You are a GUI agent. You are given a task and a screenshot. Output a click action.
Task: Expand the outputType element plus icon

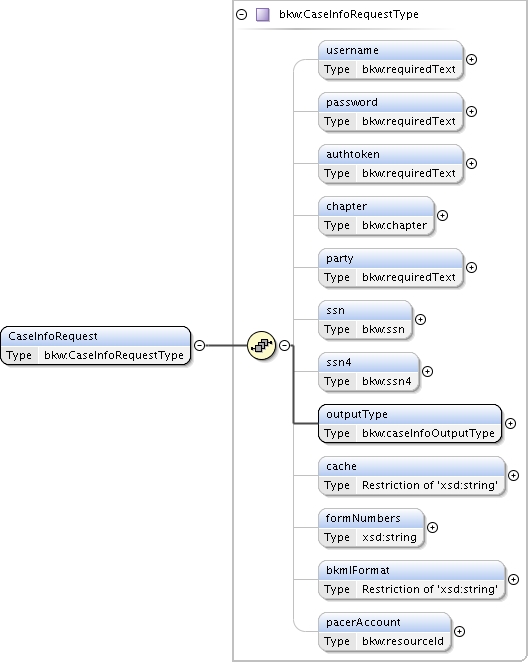click(x=510, y=424)
